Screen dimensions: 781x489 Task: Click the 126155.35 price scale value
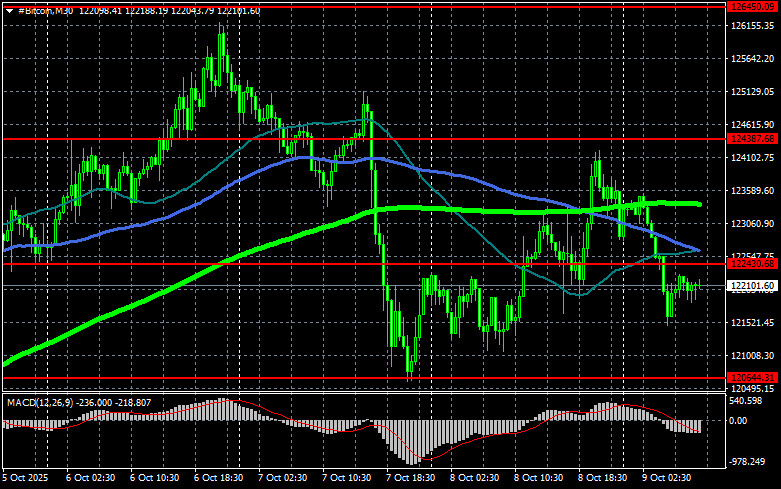(752, 25)
